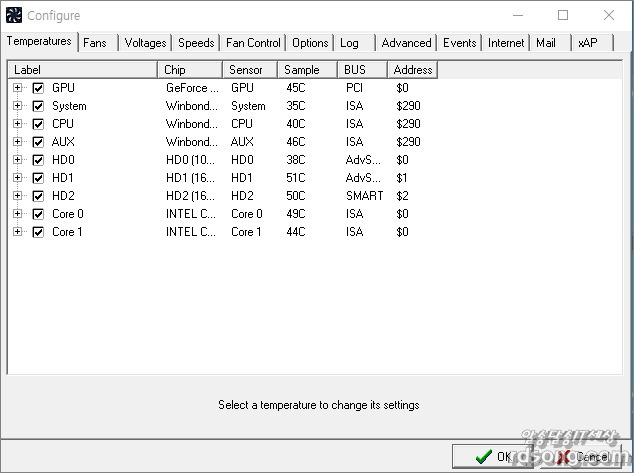Toggle the HD0 temperature checkbox

tap(38, 160)
